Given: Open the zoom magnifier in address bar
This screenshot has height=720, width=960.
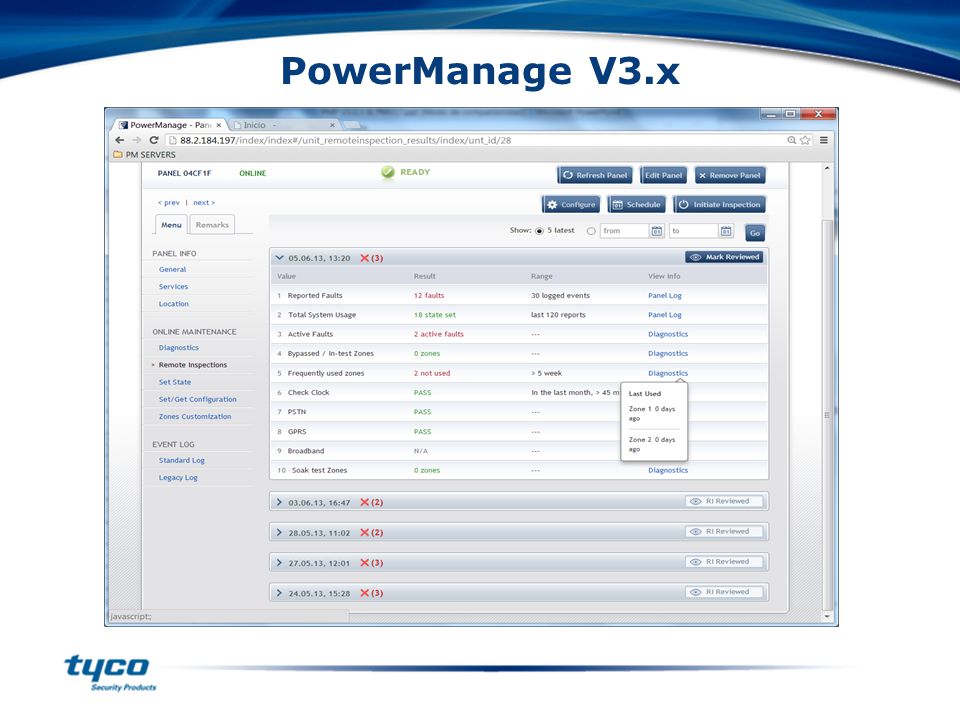Looking at the screenshot, I should pos(792,140).
